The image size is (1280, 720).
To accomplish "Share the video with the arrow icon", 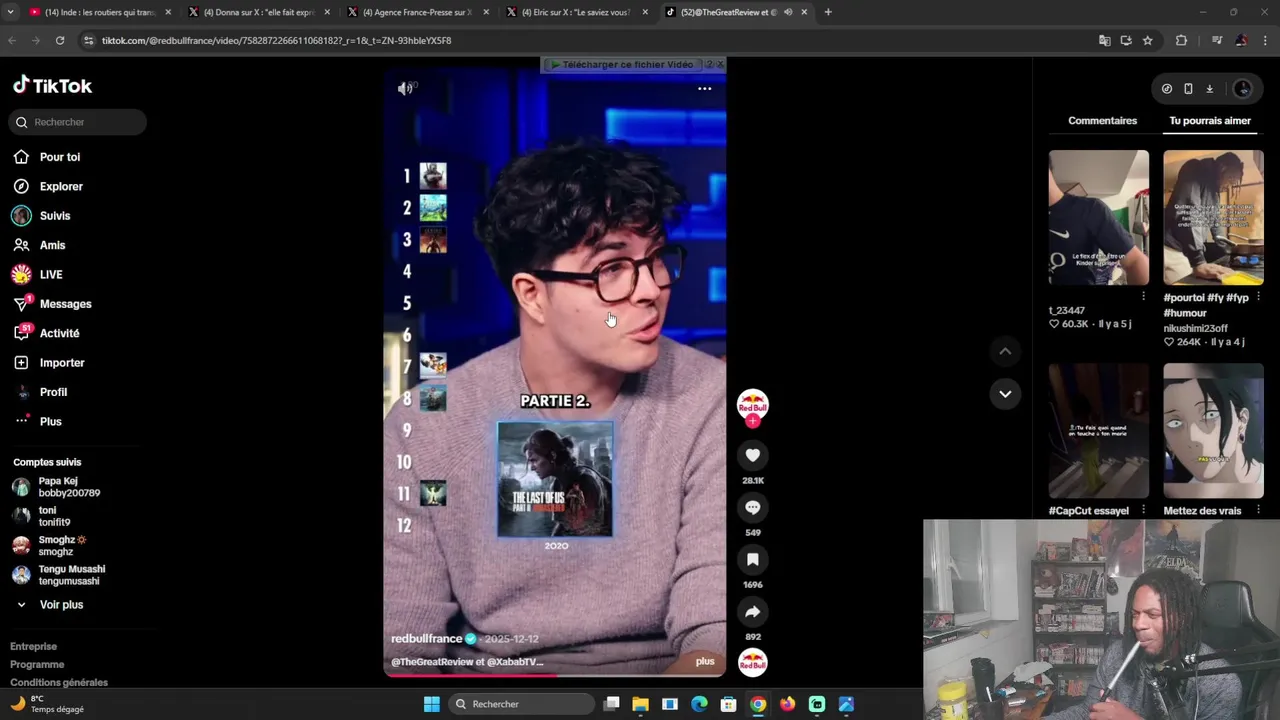I will tap(753, 612).
